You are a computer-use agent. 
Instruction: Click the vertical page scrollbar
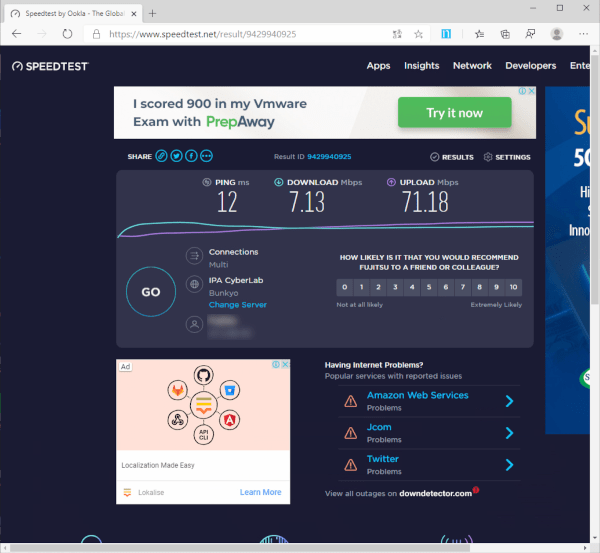point(595,180)
